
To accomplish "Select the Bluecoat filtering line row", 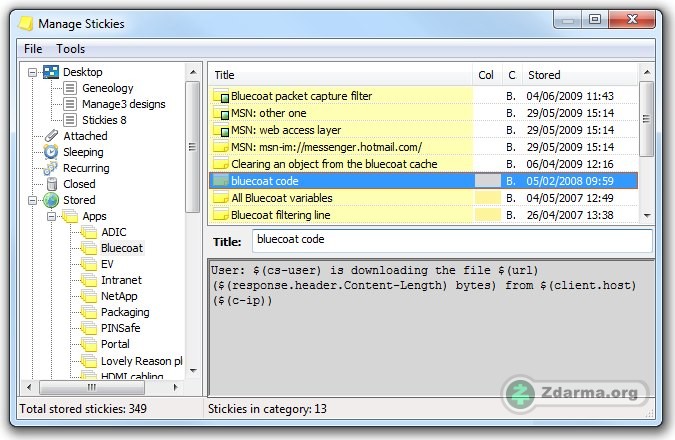I will coord(423,215).
